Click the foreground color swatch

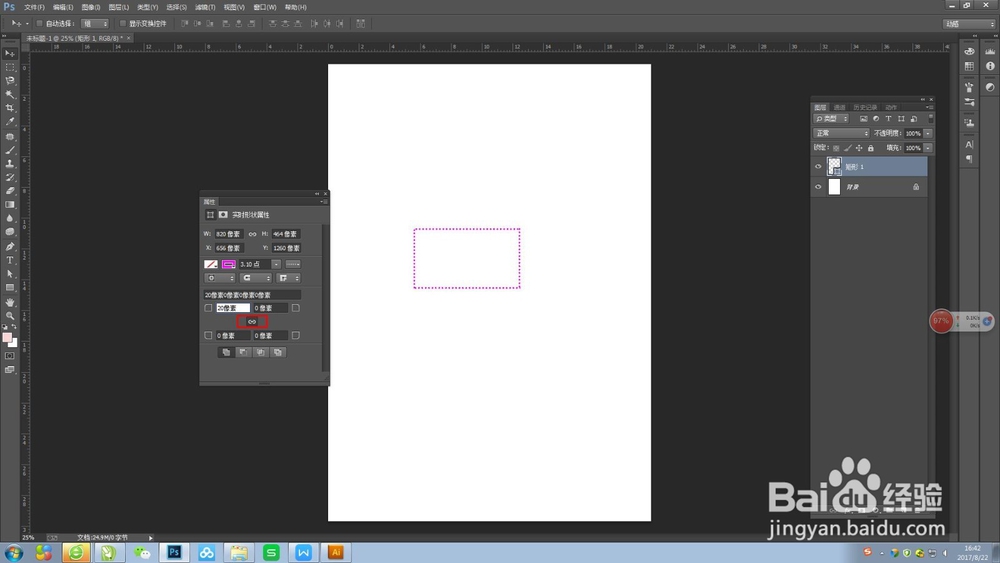point(7,338)
